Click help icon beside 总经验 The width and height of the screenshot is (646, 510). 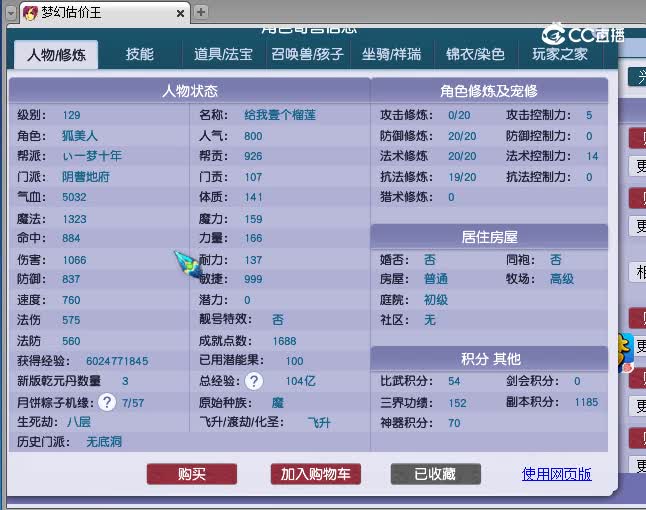click(254, 381)
